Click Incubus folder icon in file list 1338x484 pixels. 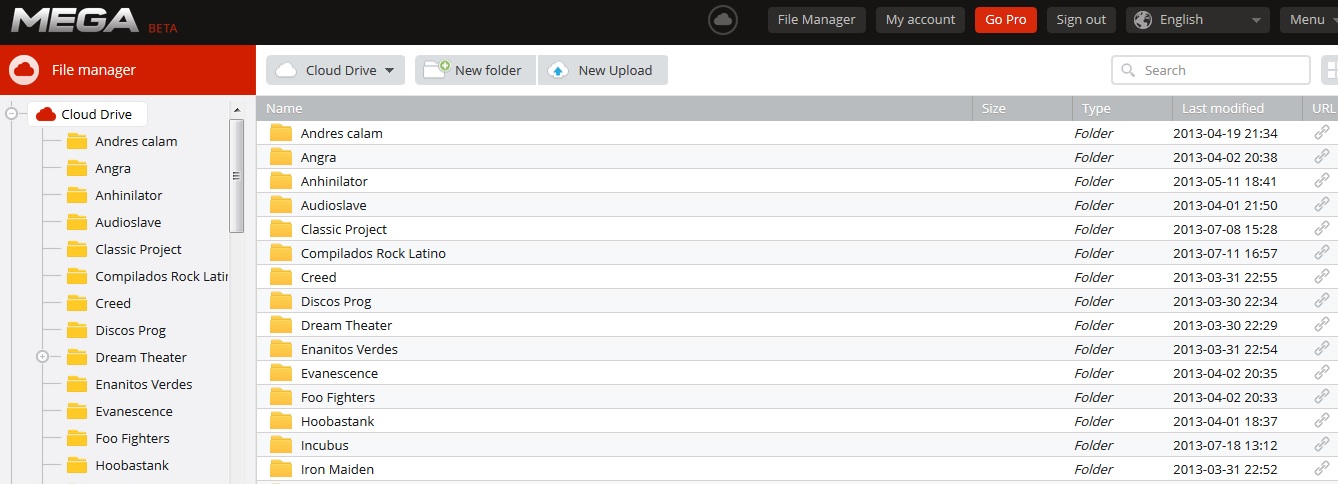[x=281, y=445]
